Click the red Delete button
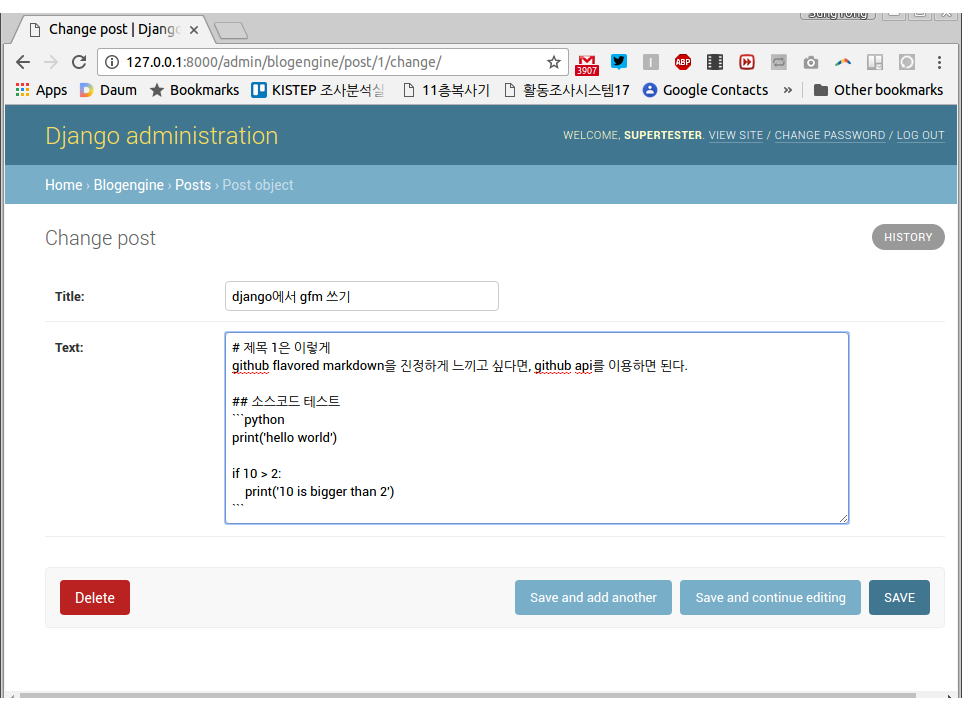962x711 pixels. pos(94,598)
